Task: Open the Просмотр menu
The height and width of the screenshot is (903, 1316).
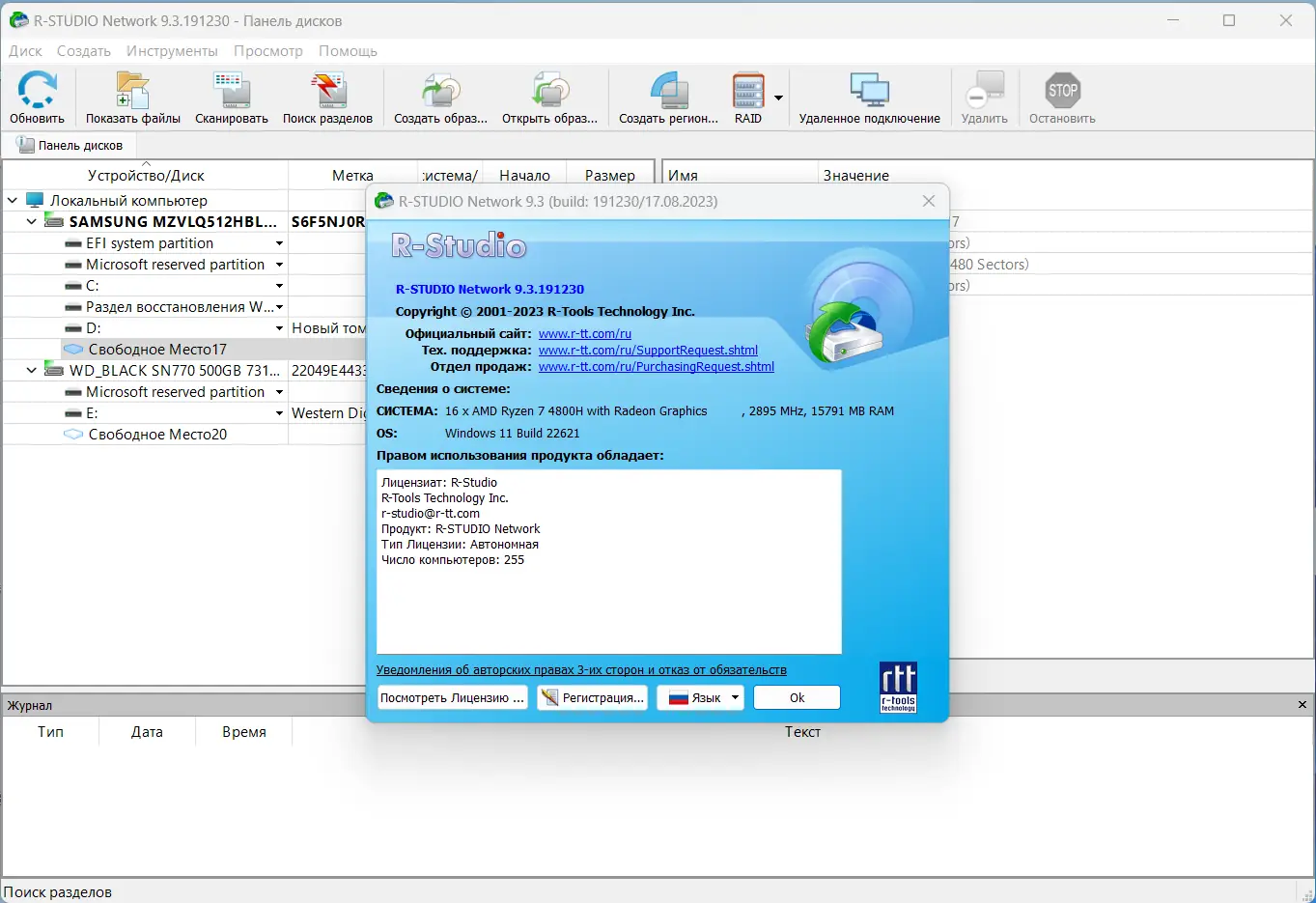Action: 268,50
